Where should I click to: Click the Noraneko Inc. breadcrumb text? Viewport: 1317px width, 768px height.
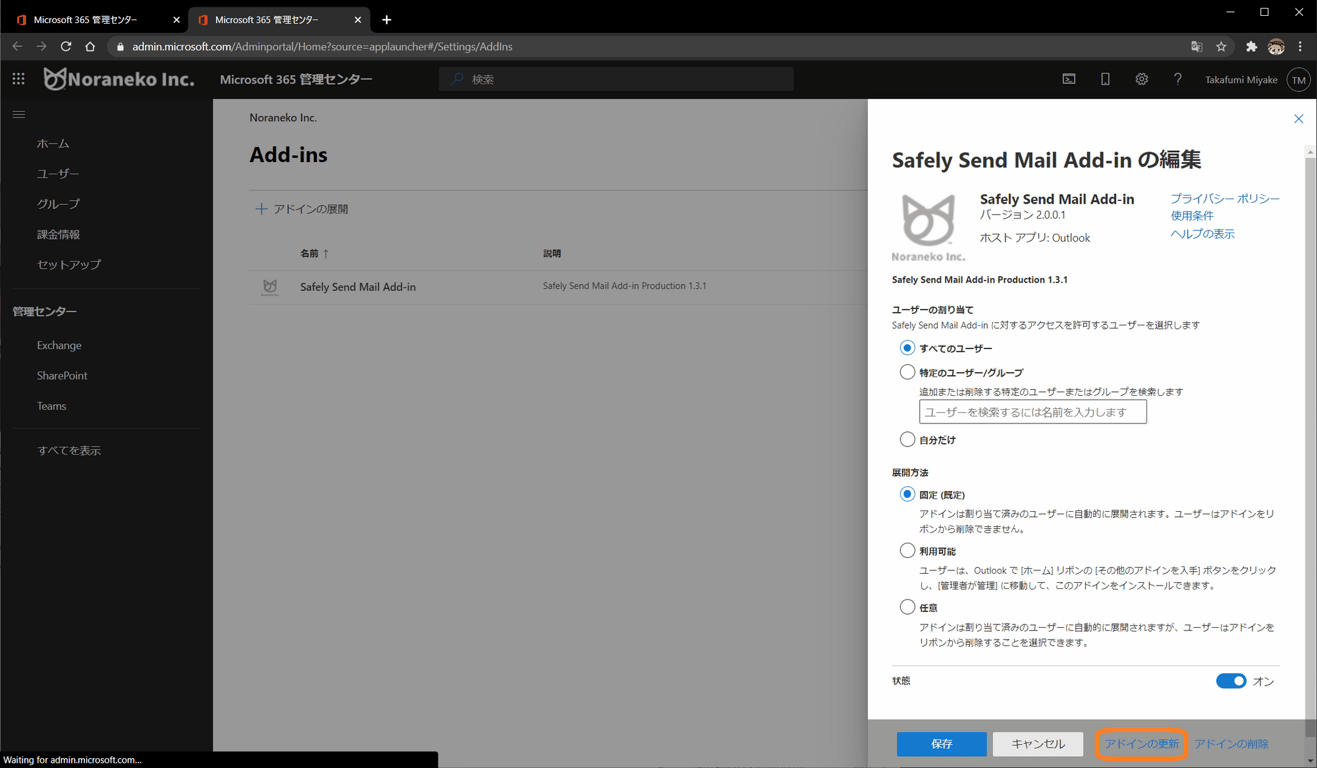tap(283, 118)
